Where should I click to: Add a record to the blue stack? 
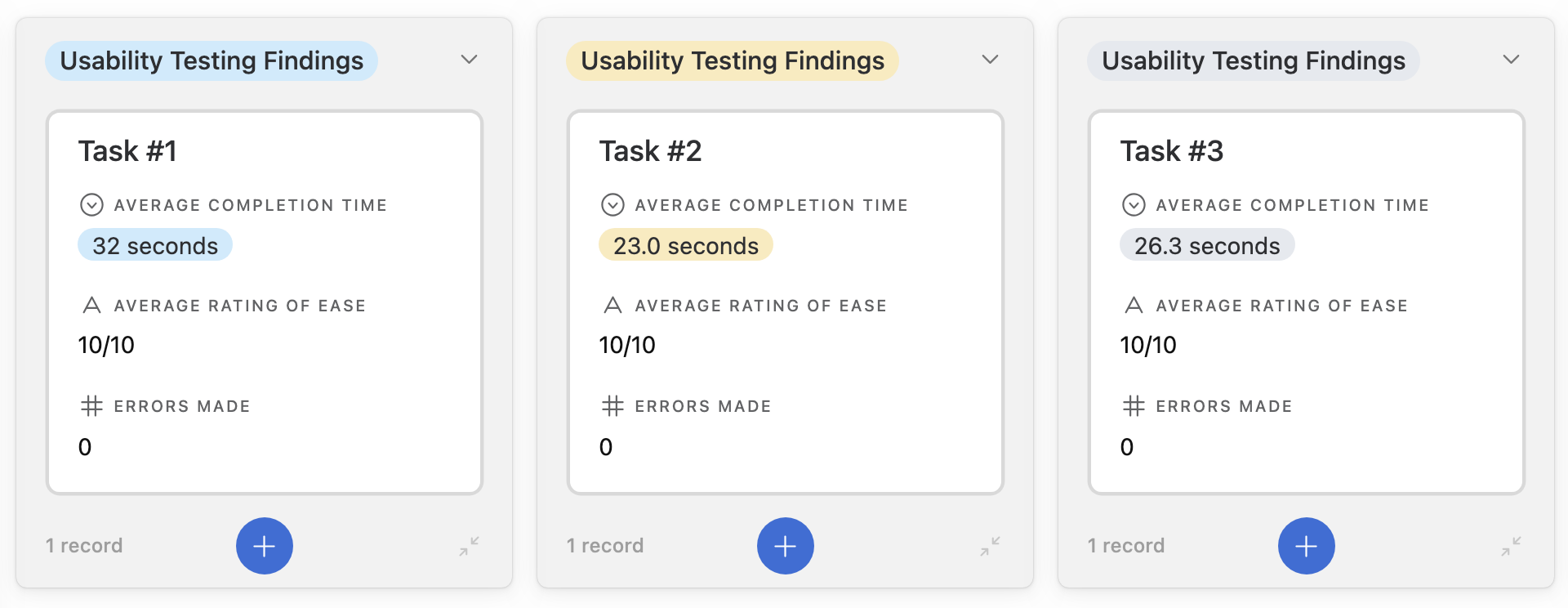click(265, 546)
